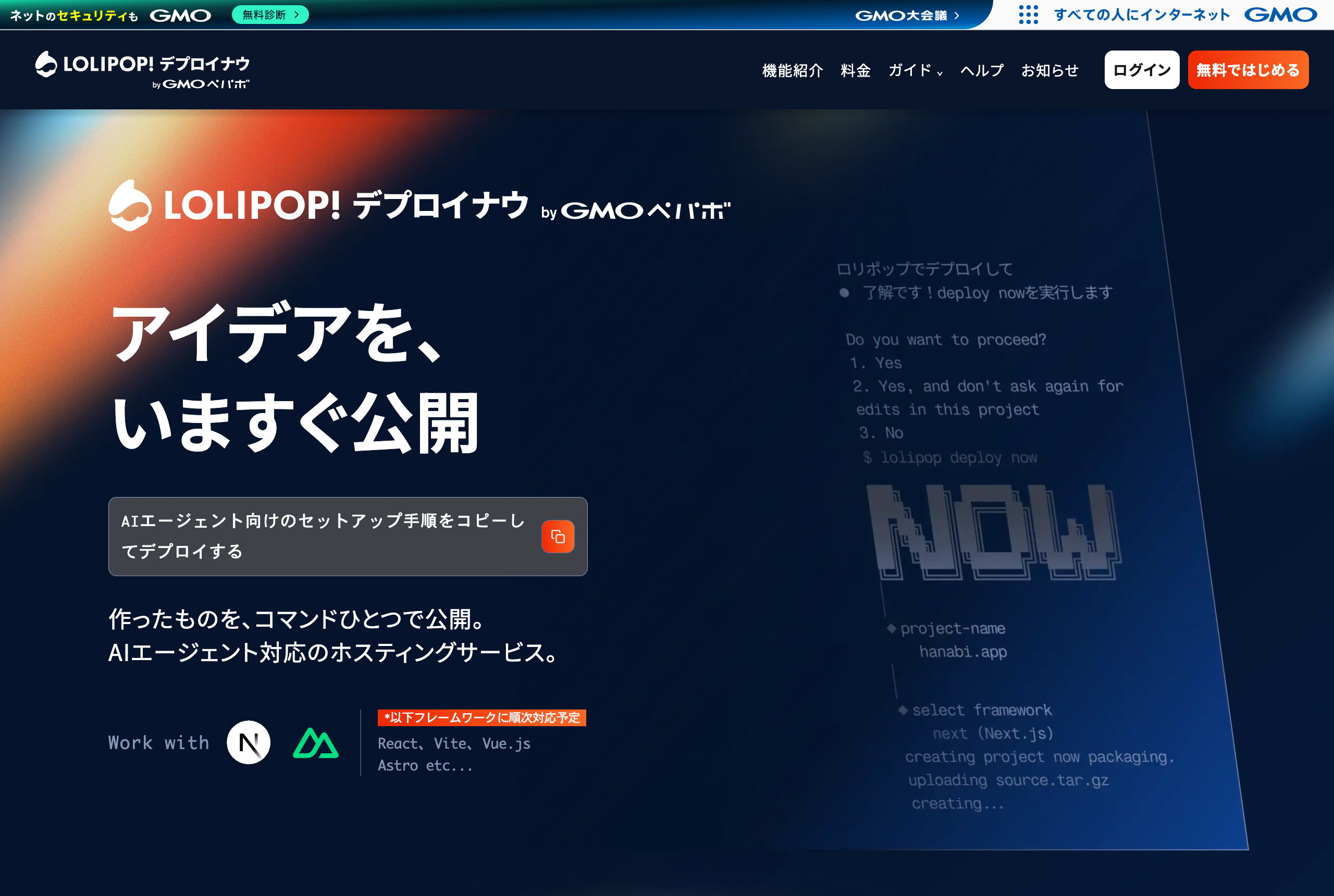Open the 料金 nav item
This screenshot has height=896, width=1334.
point(856,70)
